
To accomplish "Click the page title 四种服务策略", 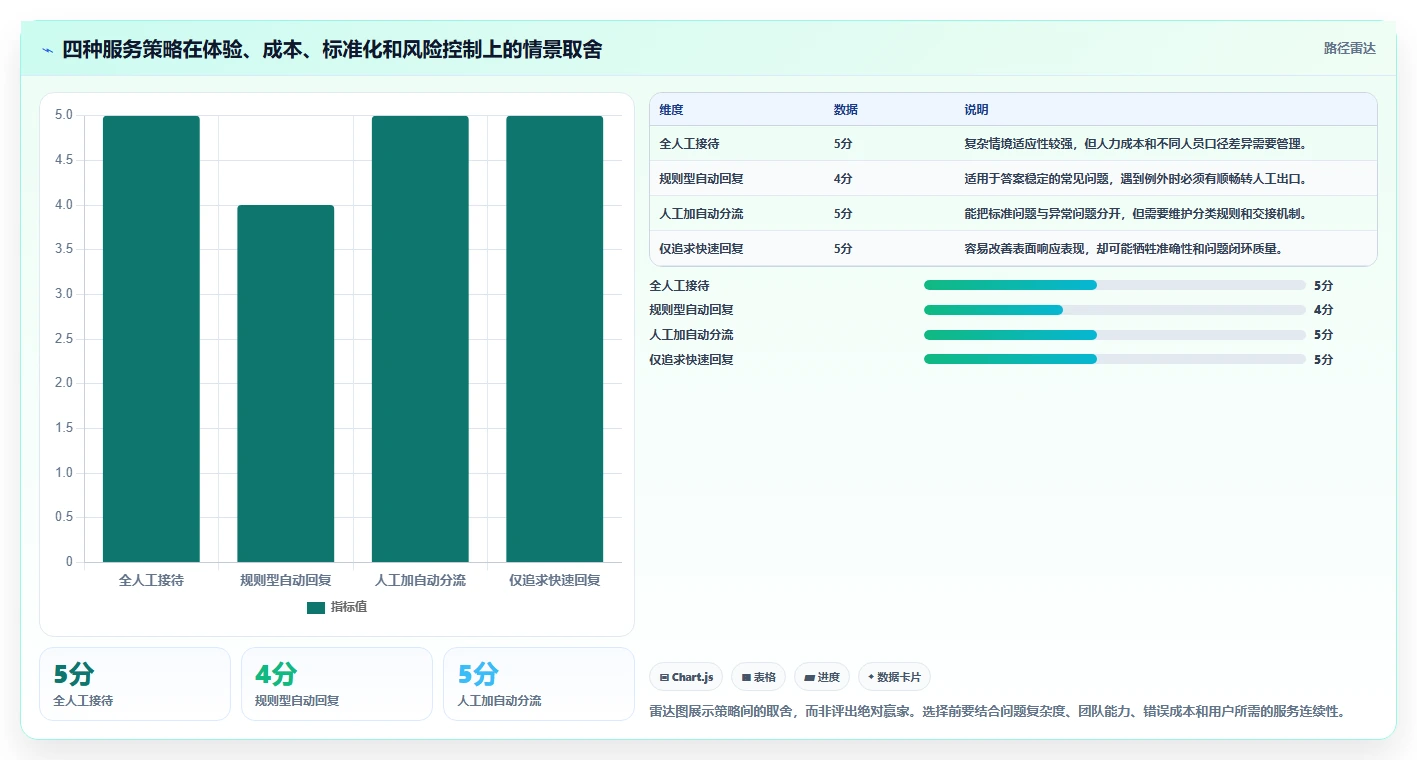I will pyautogui.click(x=332, y=49).
